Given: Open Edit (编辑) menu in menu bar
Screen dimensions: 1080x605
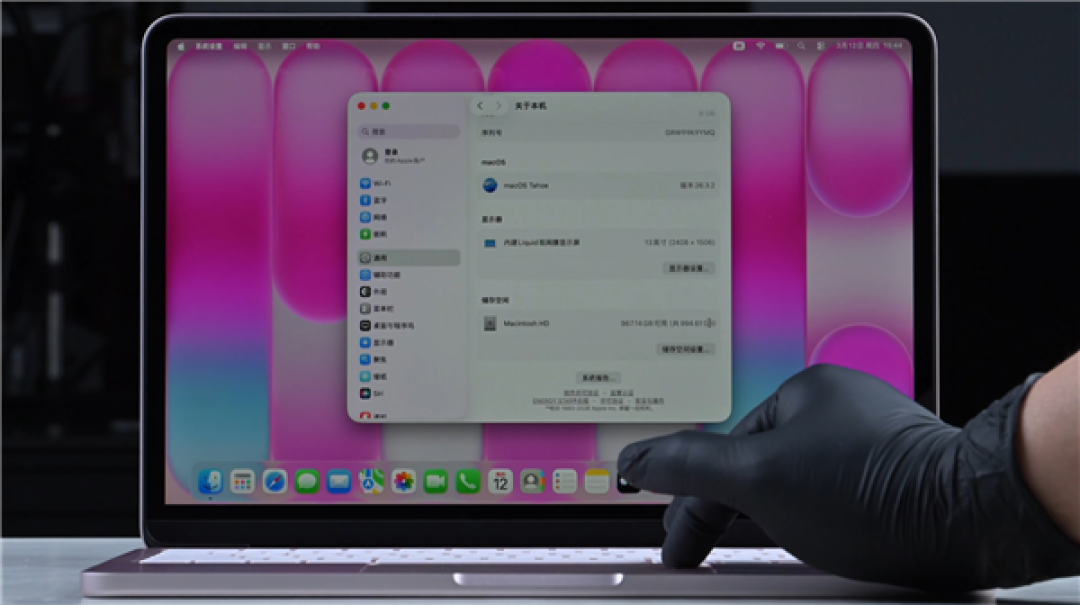Looking at the screenshot, I should pos(240,46).
